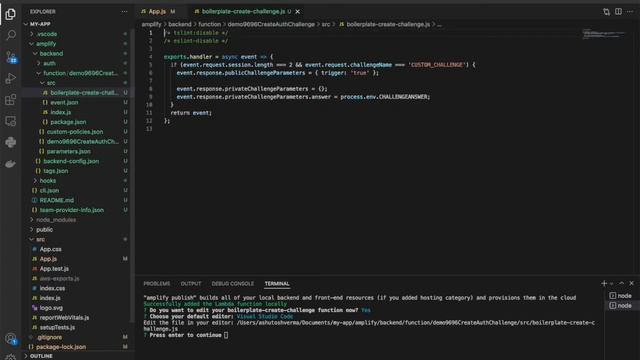Switch to App.js editor tab
The height and width of the screenshot is (360, 640).
(158, 11)
